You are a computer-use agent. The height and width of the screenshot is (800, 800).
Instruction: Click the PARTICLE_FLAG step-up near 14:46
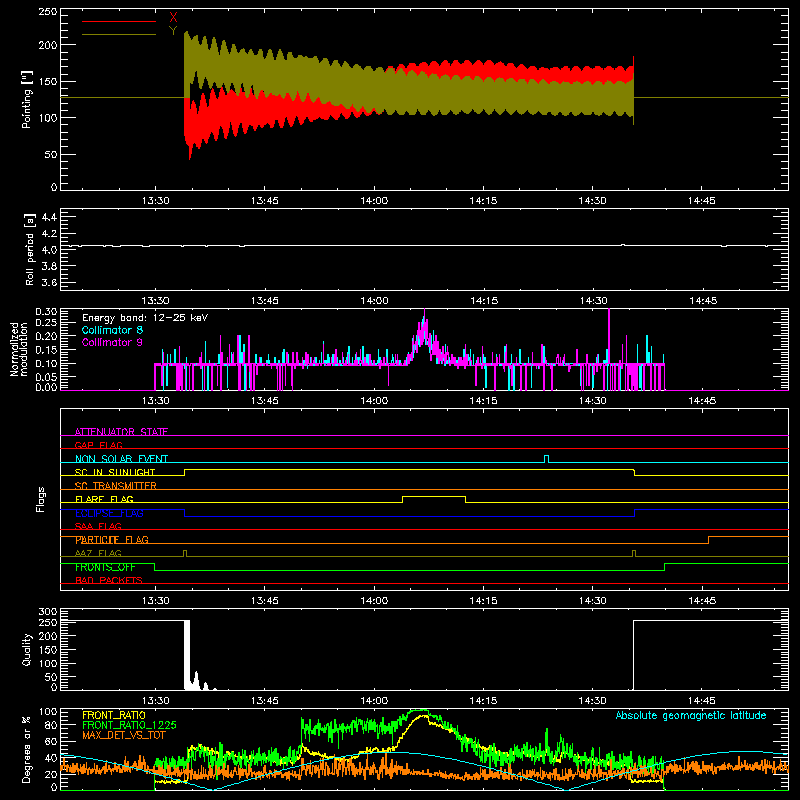(708, 540)
